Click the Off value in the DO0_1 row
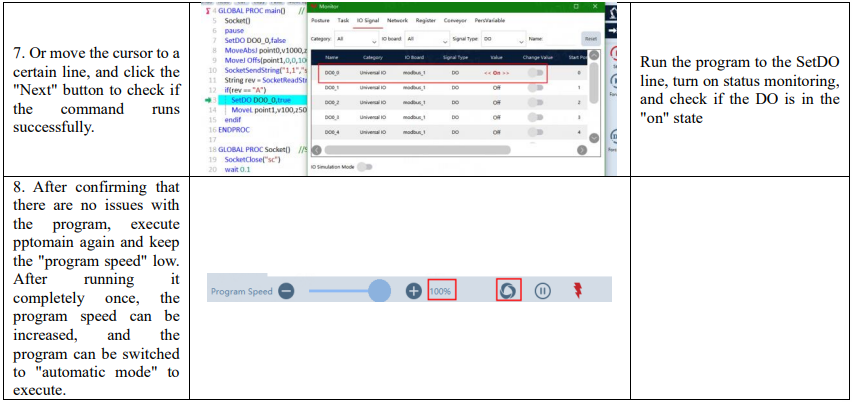852x402 pixels. (x=496, y=87)
